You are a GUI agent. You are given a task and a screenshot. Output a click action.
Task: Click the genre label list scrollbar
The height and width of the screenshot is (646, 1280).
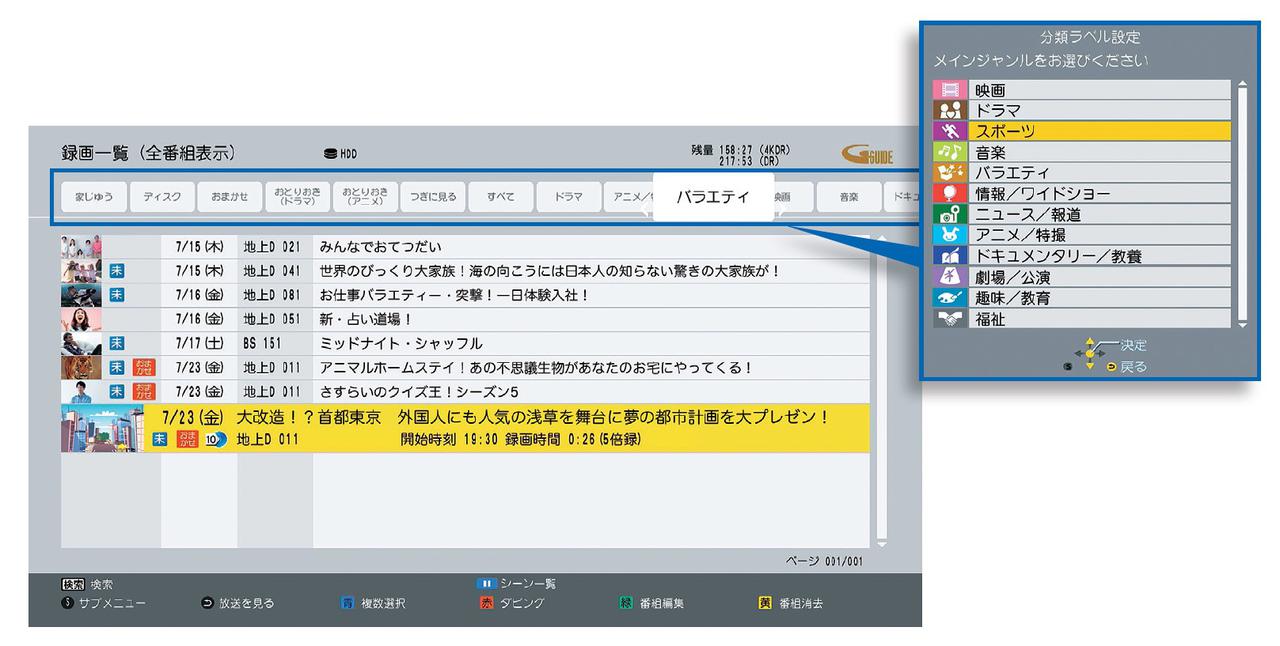click(1243, 205)
